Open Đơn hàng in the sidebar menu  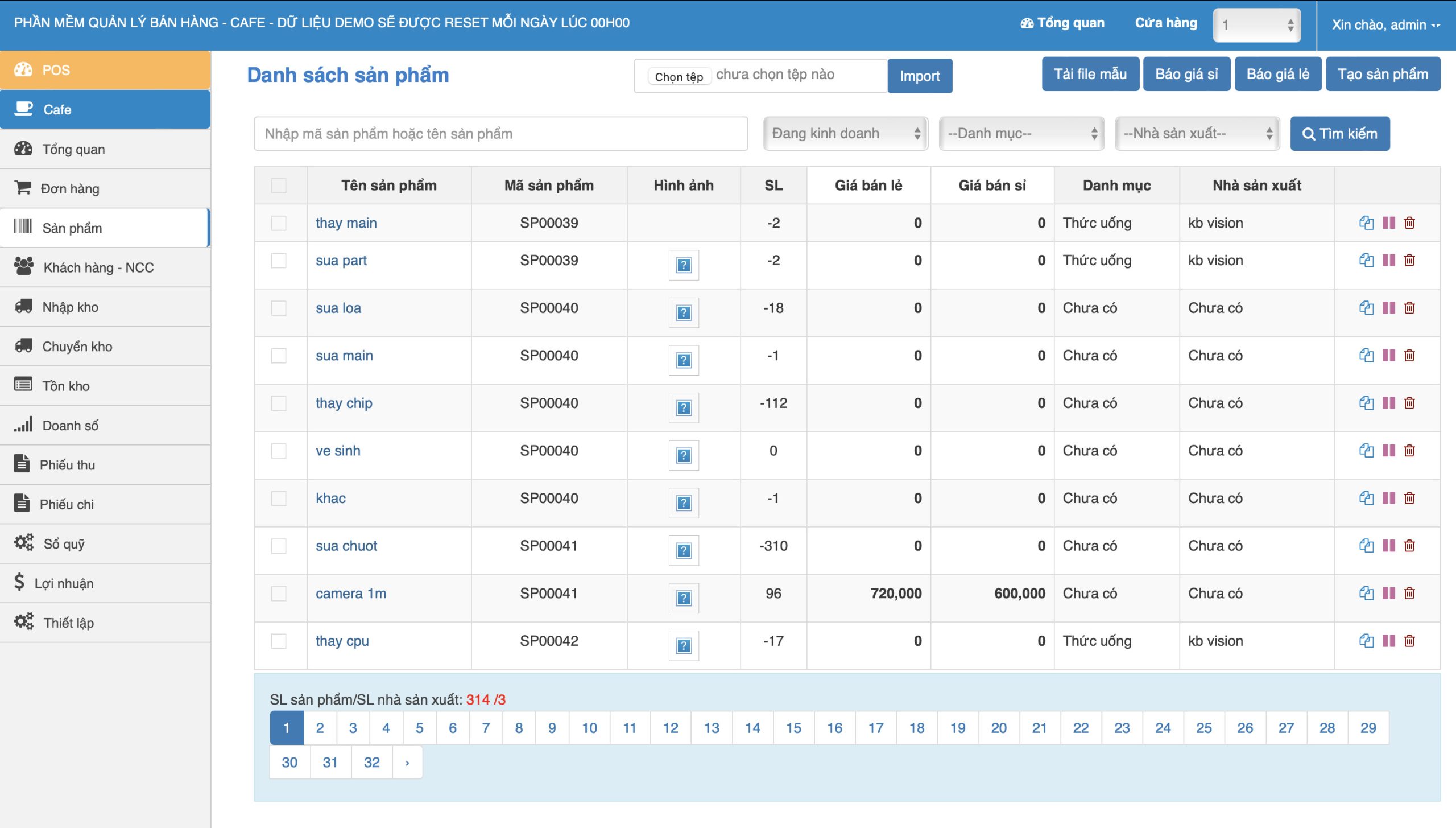pos(70,188)
